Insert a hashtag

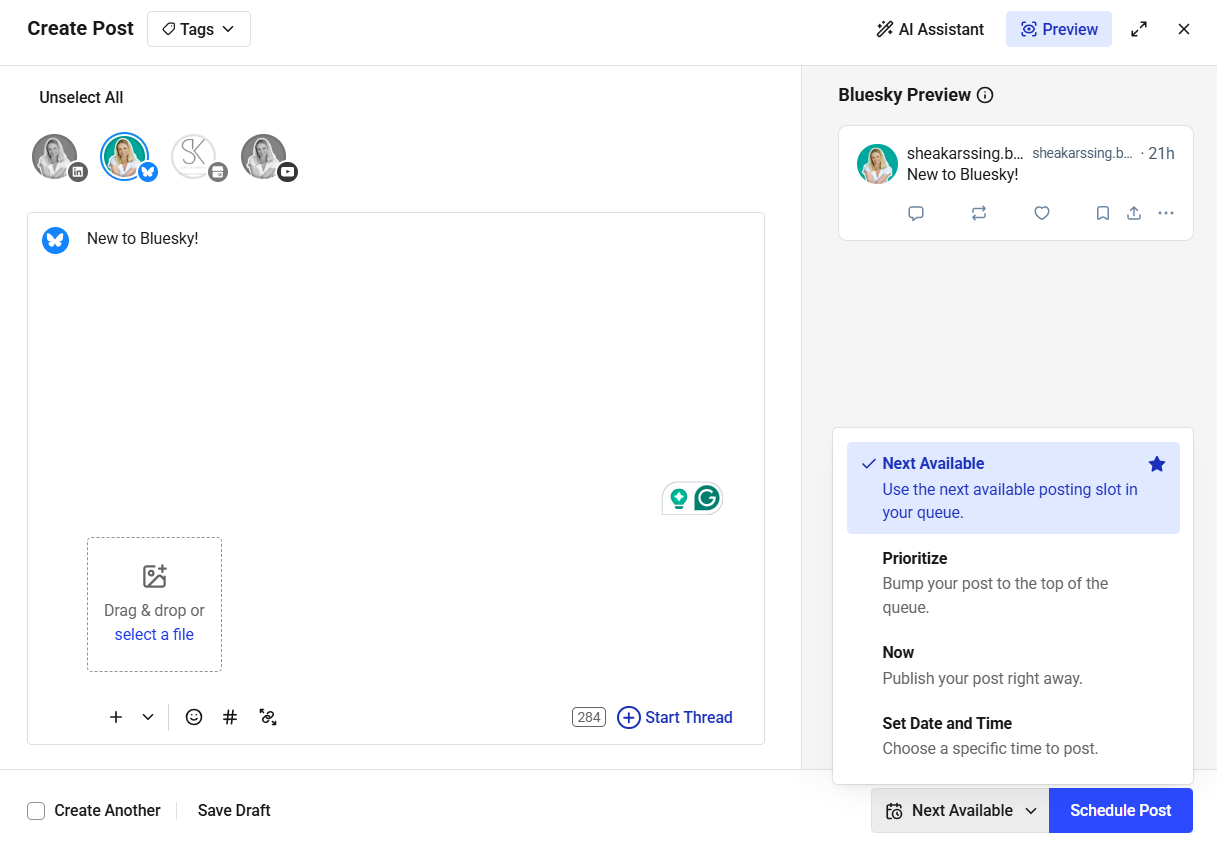point(229,717)
